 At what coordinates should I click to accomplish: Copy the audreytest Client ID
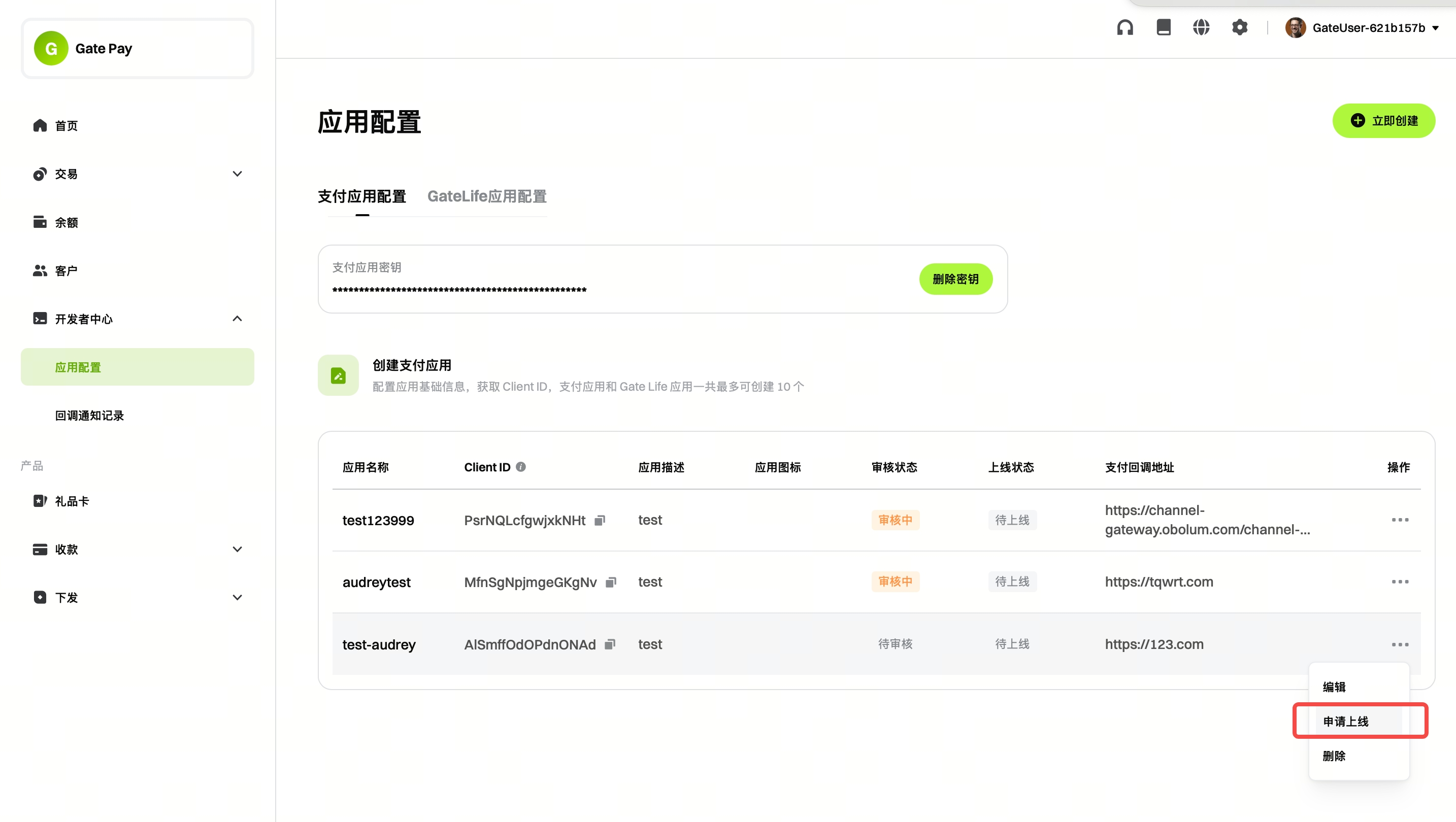(610, 582)
